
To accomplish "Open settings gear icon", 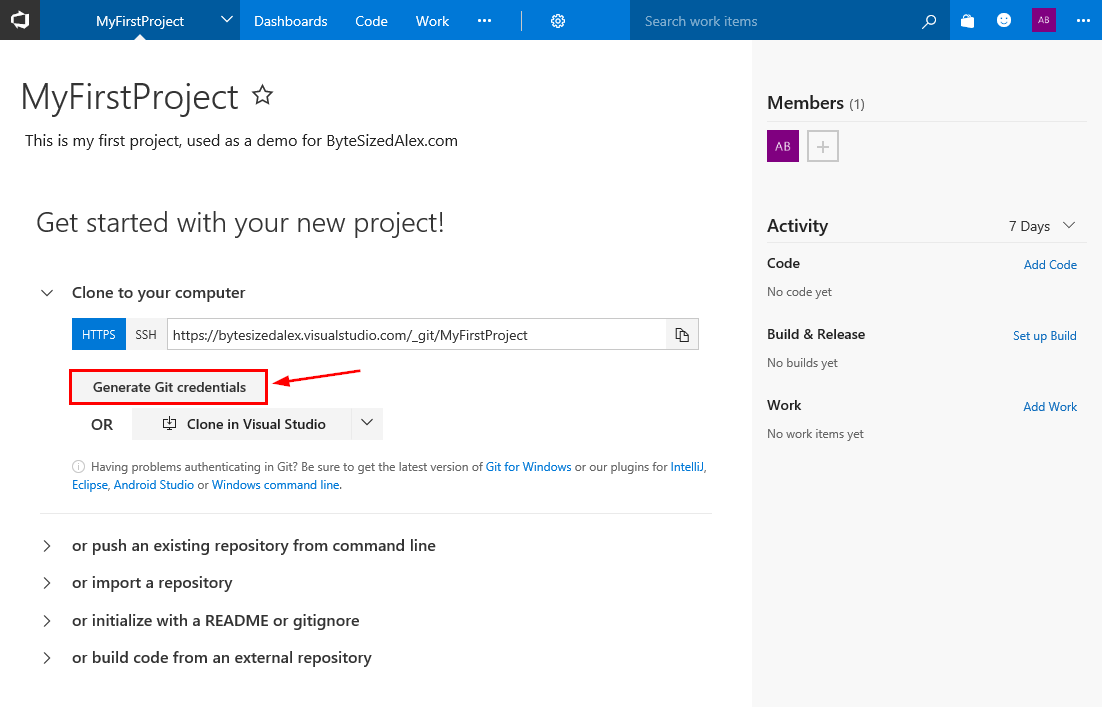I will click(558, 21).
